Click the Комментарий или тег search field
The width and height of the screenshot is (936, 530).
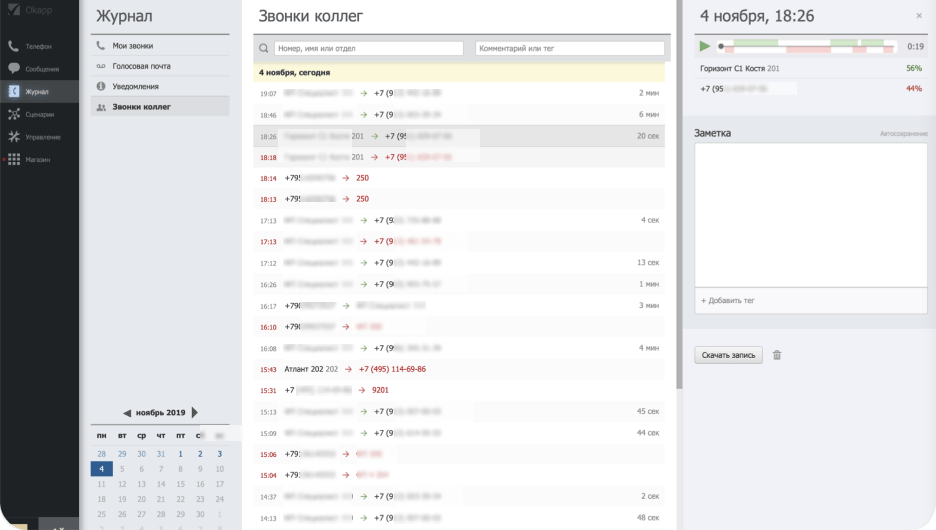click(x=569, y=48)
